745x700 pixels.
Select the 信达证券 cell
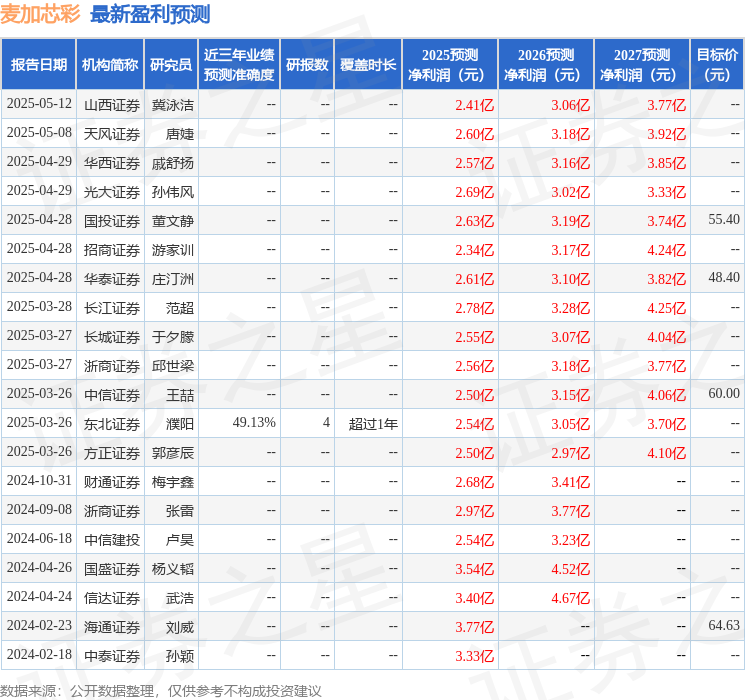tap(112, 598)
